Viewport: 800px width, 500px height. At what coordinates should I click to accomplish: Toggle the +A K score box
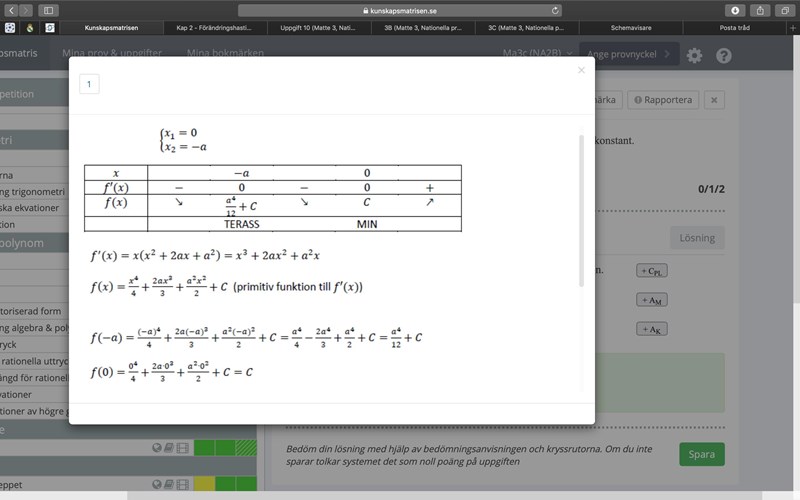pyautogui.click(x=651, y=329)
